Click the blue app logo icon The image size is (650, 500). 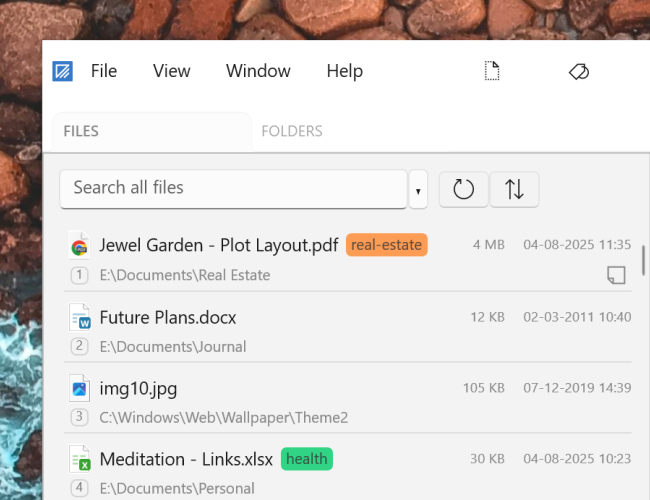click(63, 71)
